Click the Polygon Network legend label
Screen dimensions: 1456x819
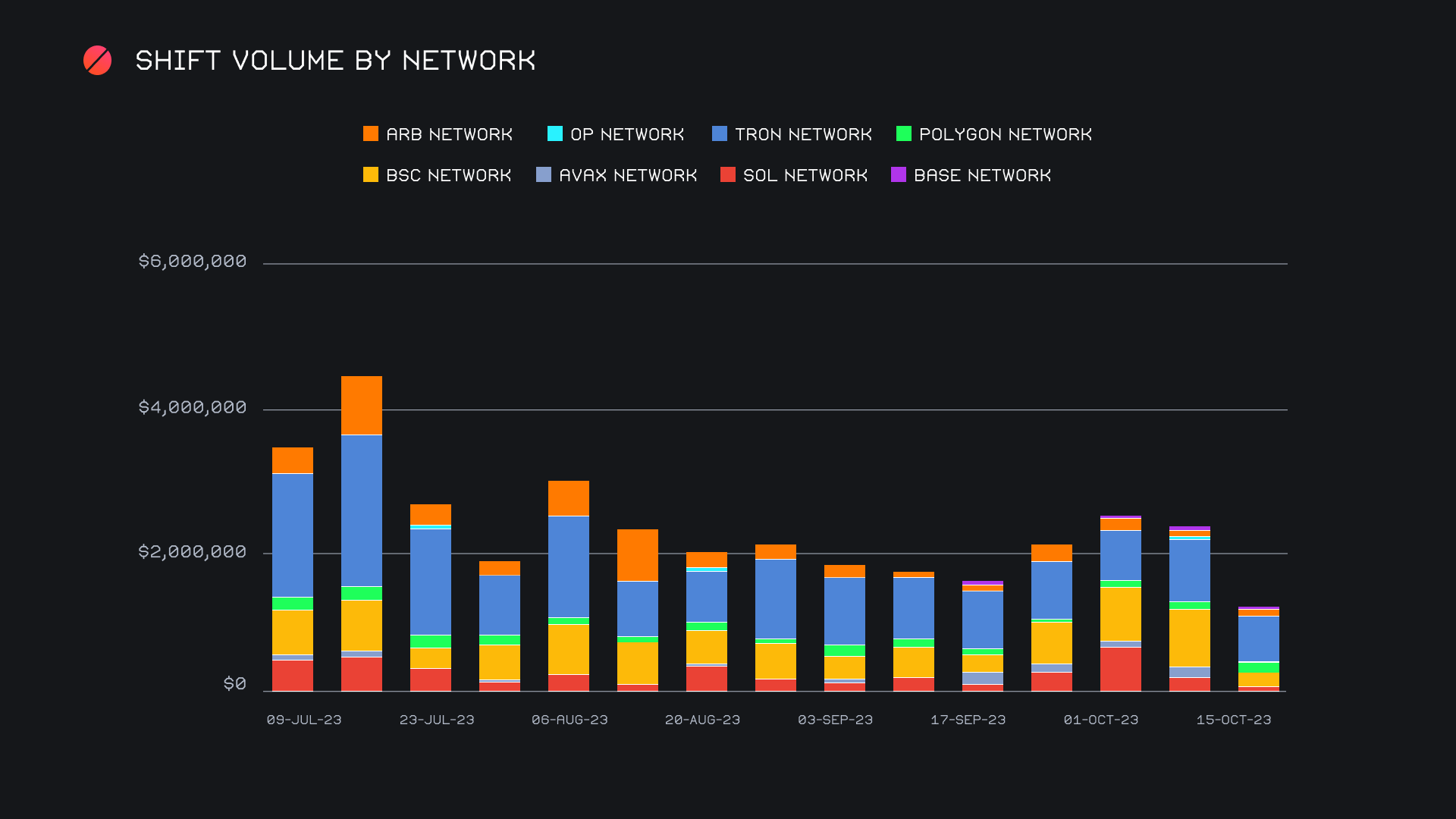point(1005,134)
